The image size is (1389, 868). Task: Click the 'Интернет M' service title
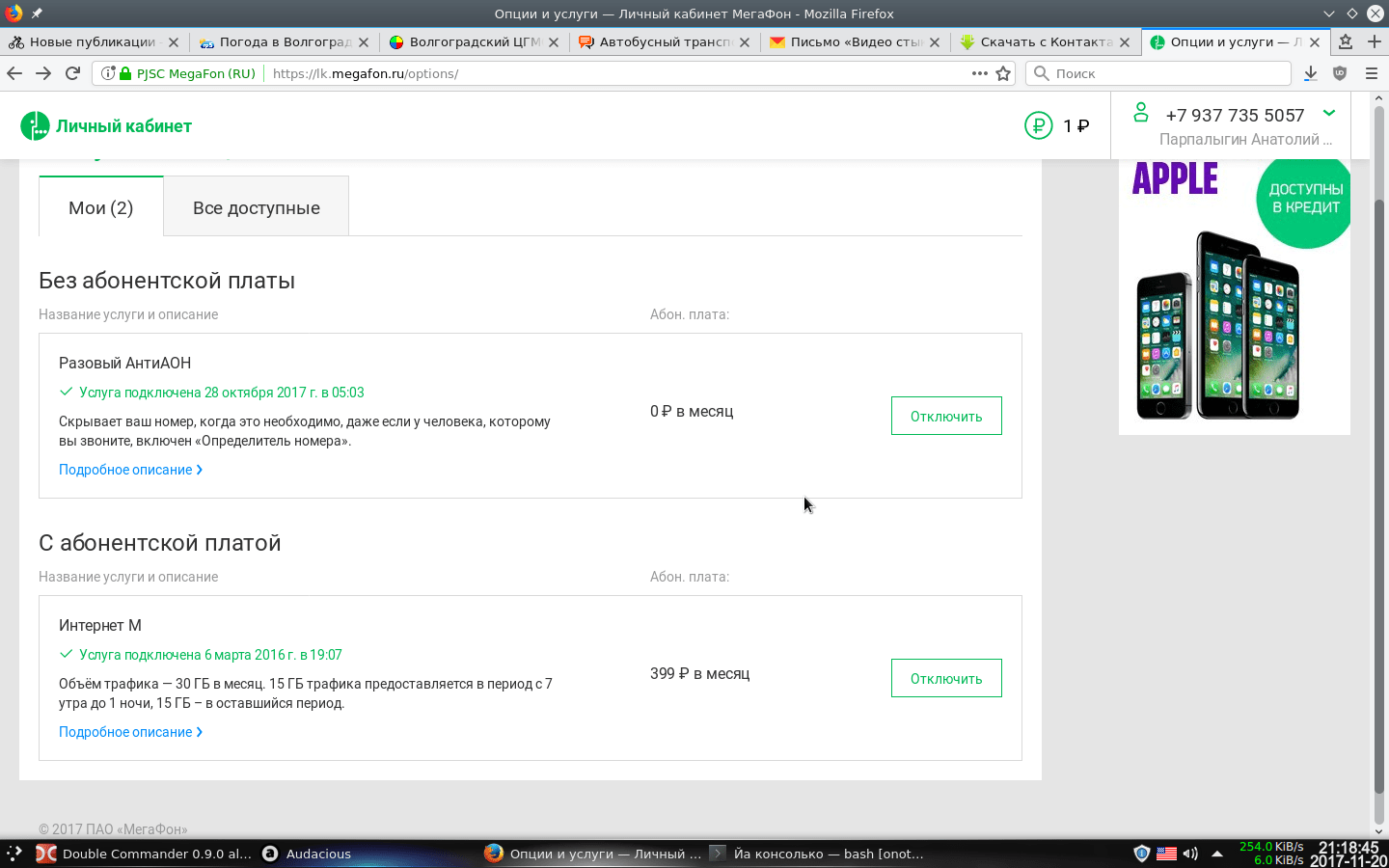100,625
